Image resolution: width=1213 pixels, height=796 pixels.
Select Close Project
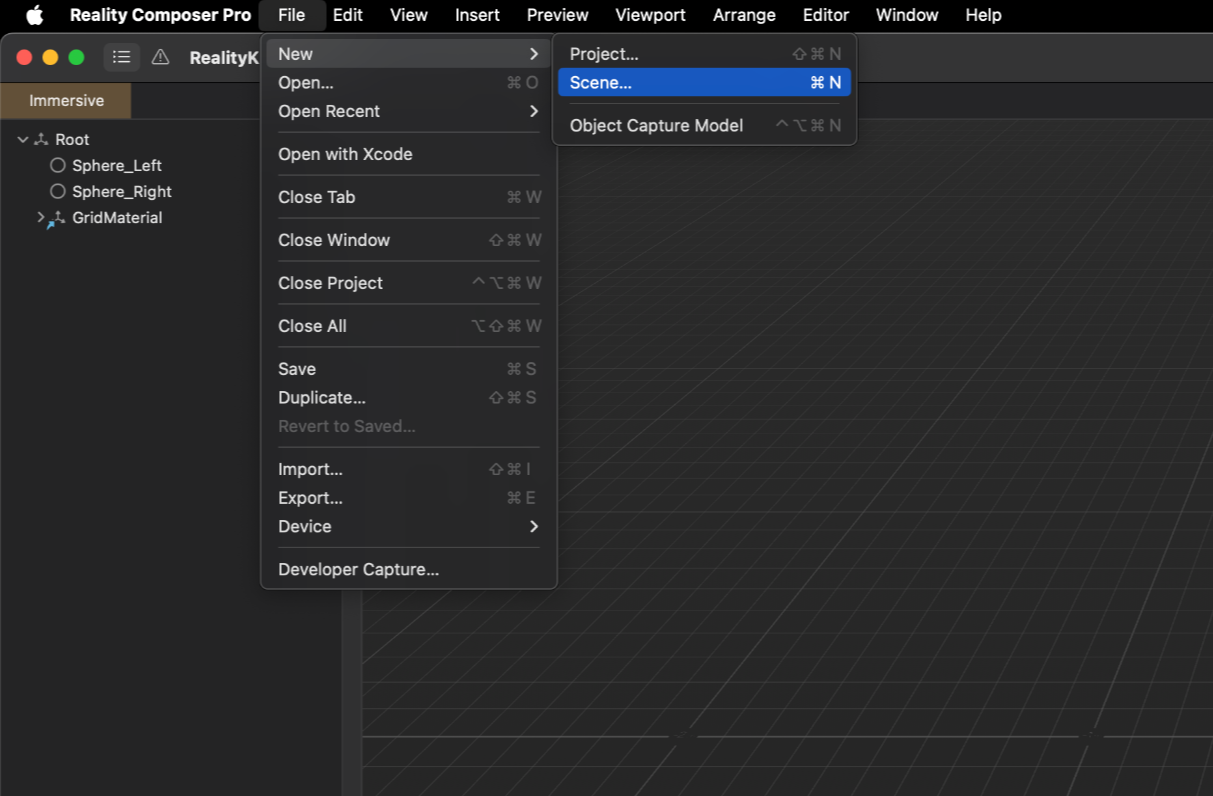pos(409,283)
